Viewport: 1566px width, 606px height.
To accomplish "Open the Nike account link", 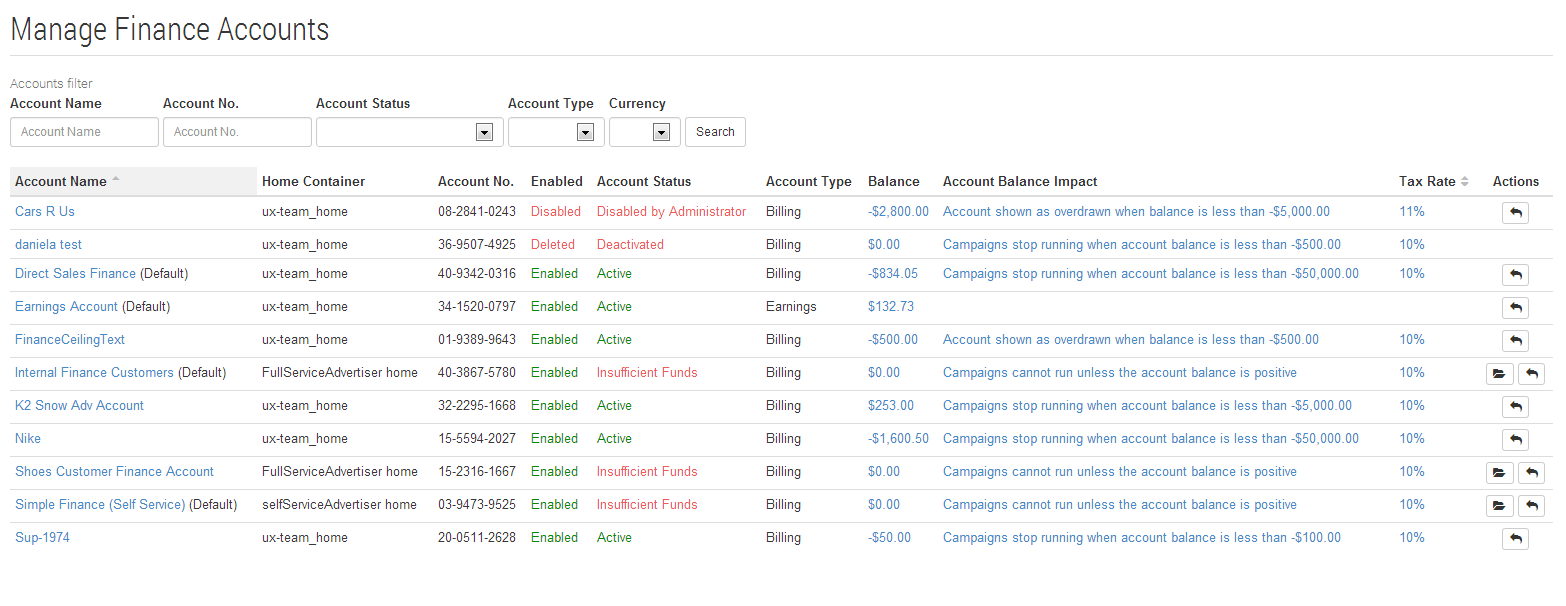I will [28, 439].
